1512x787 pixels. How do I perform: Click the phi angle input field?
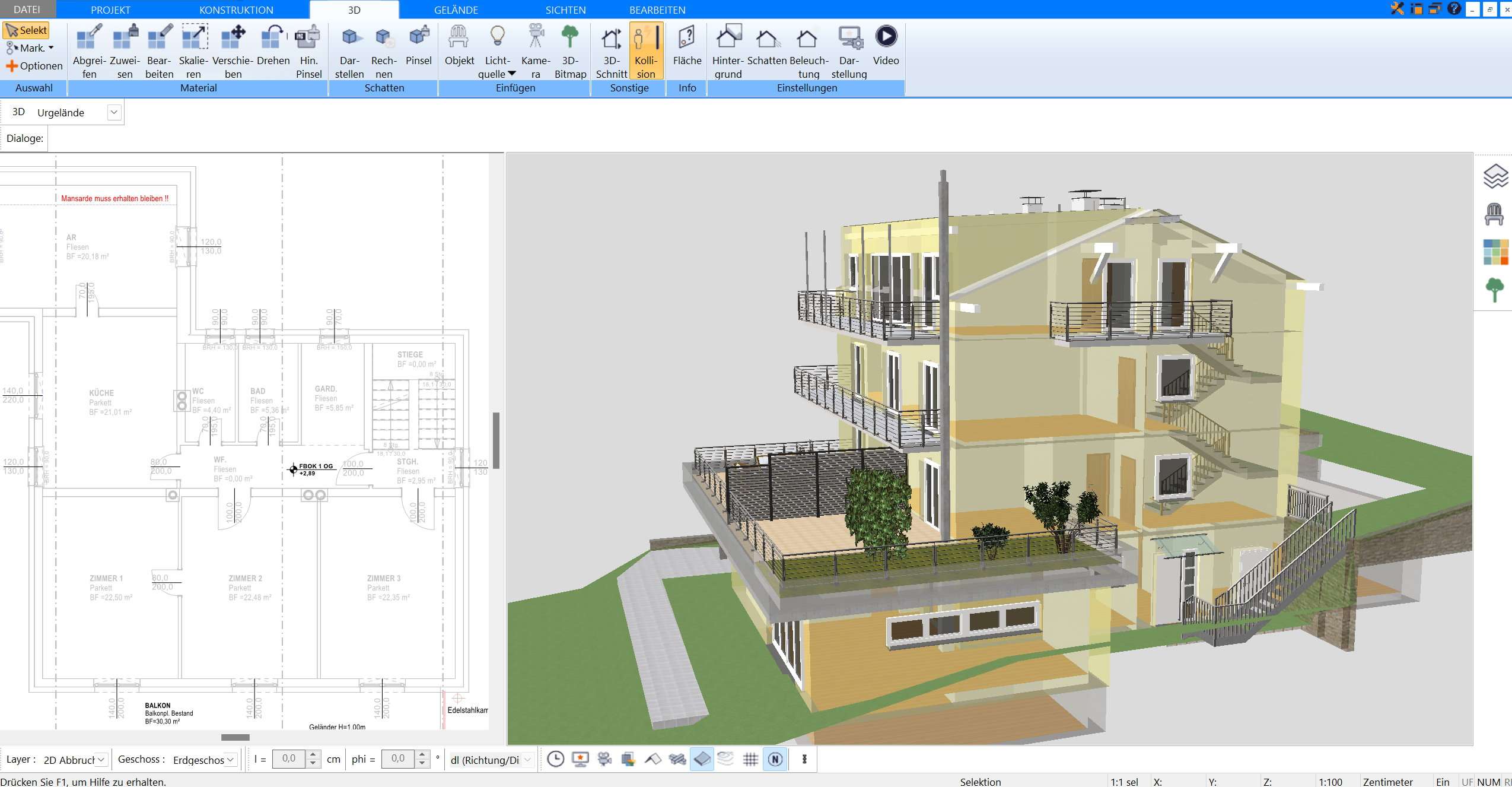(x=398, y=759)
